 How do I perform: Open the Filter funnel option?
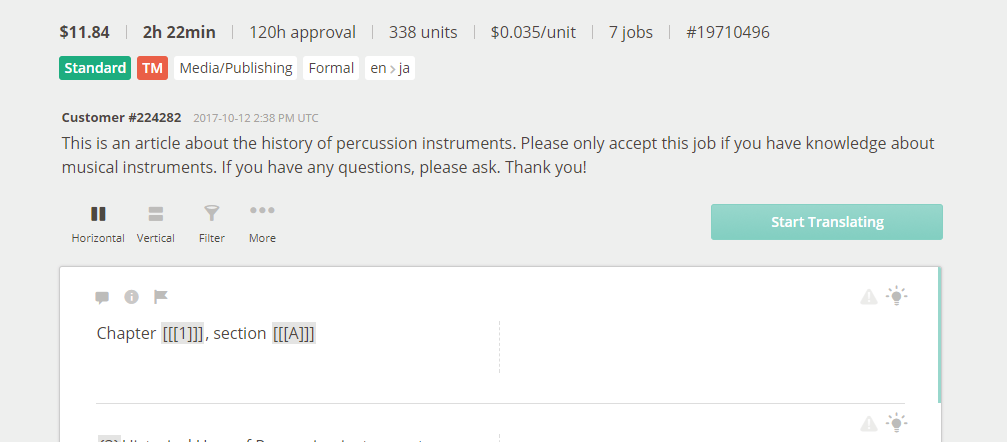211,224
